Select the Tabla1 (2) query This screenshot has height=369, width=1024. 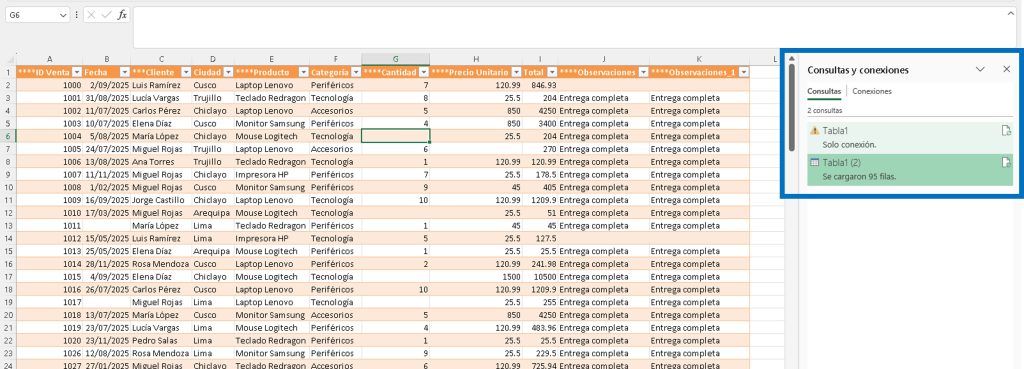tap(910, 170)
